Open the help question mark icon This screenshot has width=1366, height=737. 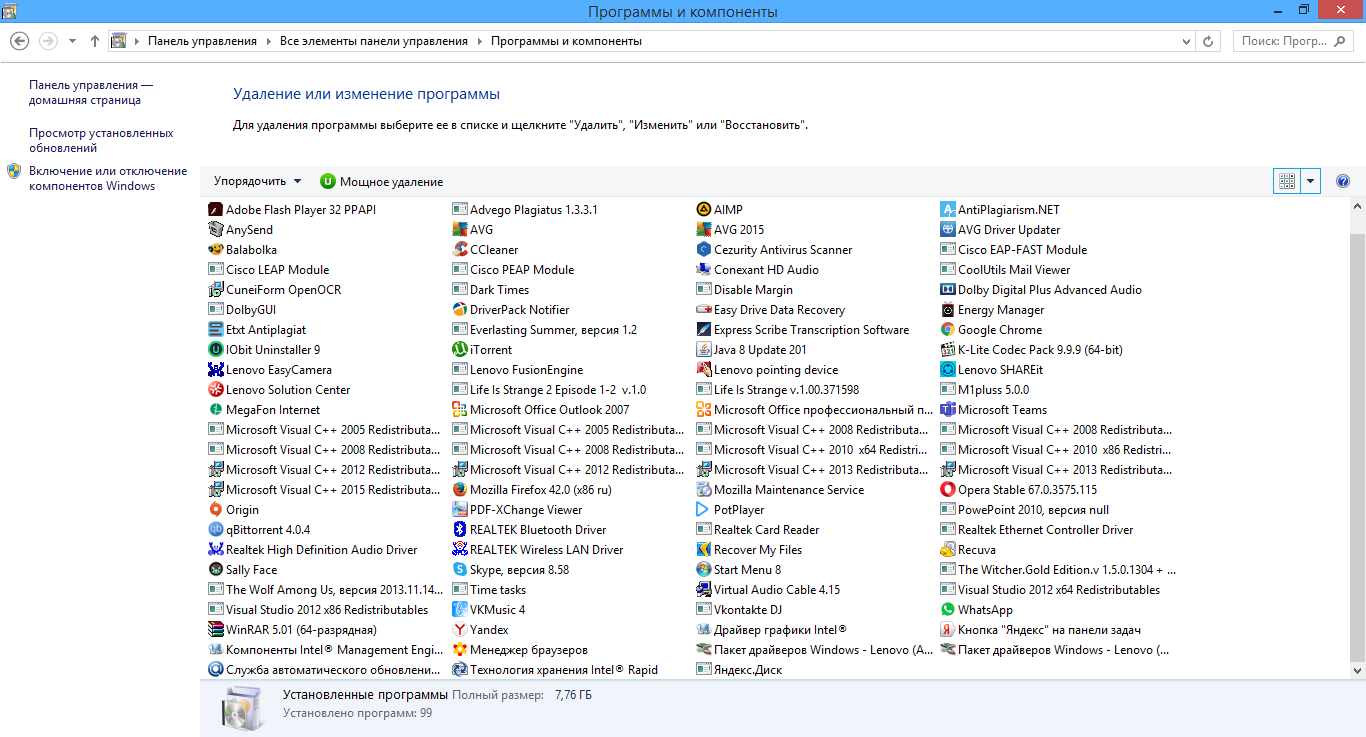click(1343, 181)
